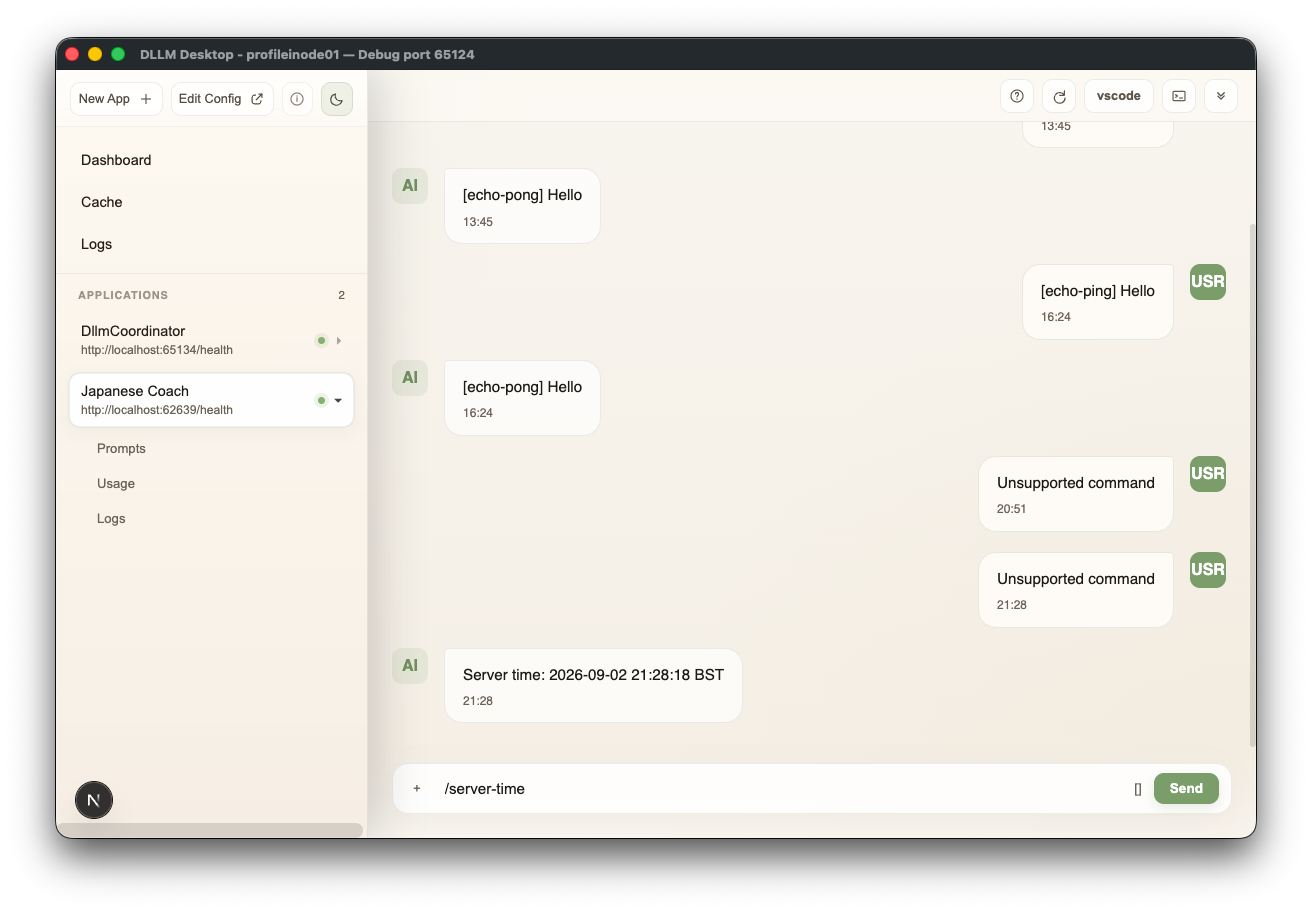Screen dimensions: 1312x912
Task: Click the 20:51 timestamp
Action: click(1012, 509)
